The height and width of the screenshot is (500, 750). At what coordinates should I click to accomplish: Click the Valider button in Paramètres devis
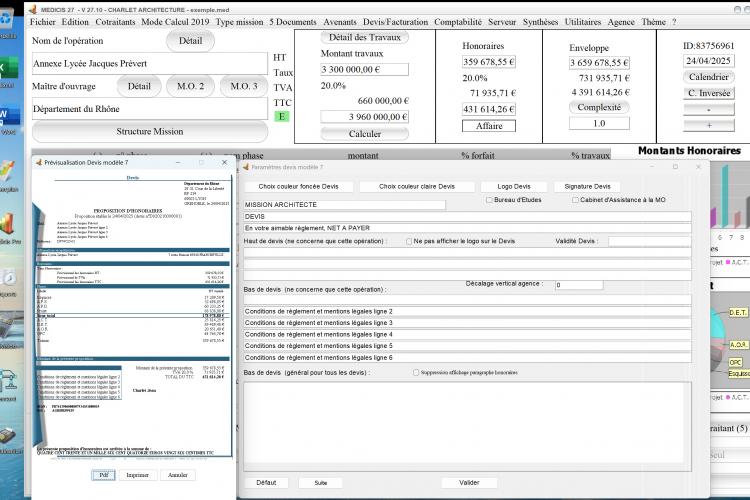[x=469, y=483]
